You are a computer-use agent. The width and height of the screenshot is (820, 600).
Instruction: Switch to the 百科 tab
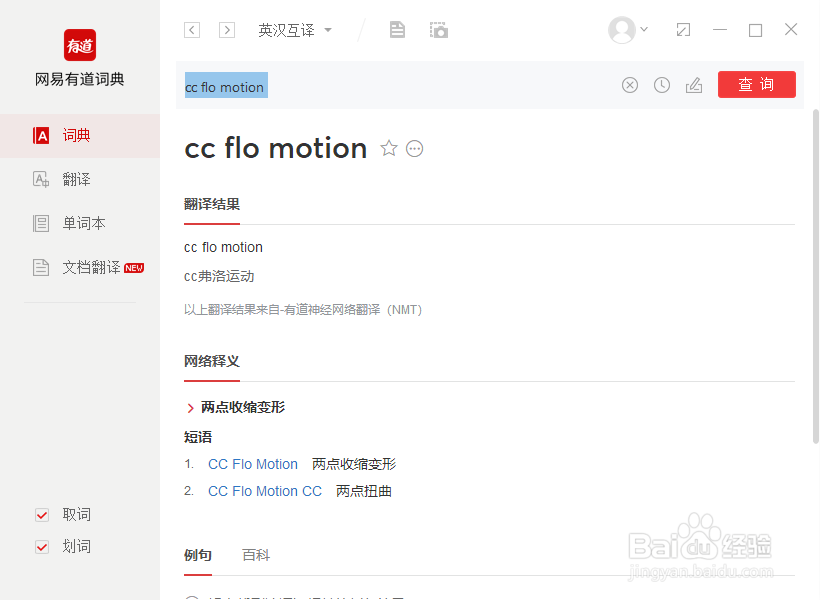pos(256,555)
